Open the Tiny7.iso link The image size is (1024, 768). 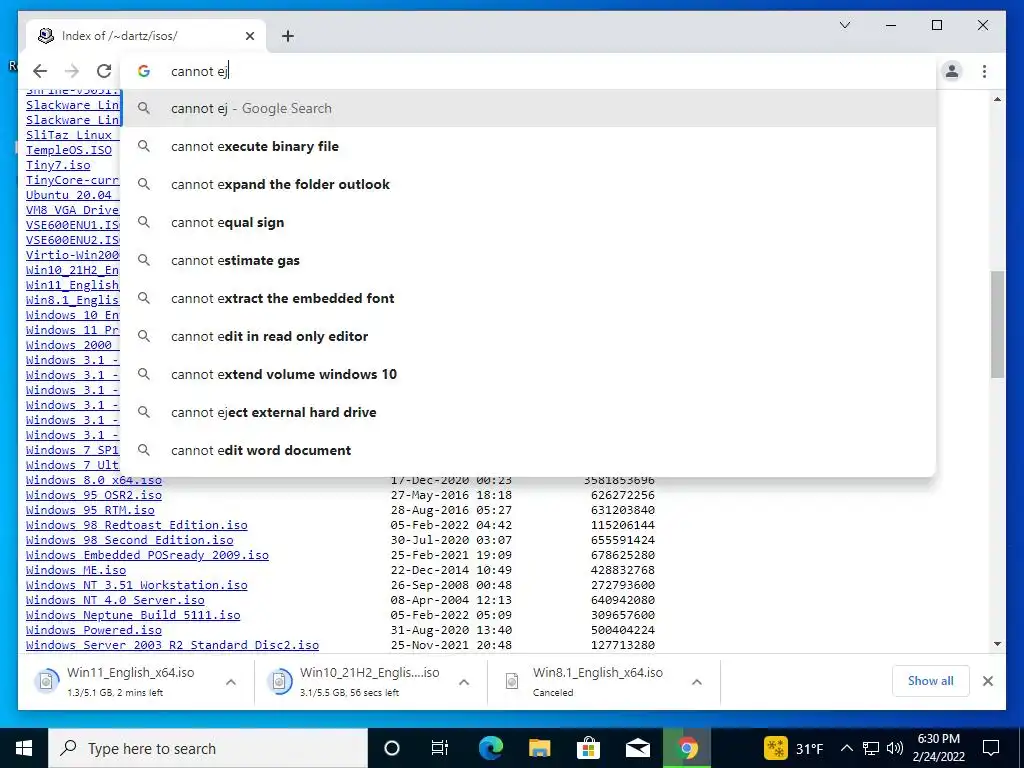58,165
